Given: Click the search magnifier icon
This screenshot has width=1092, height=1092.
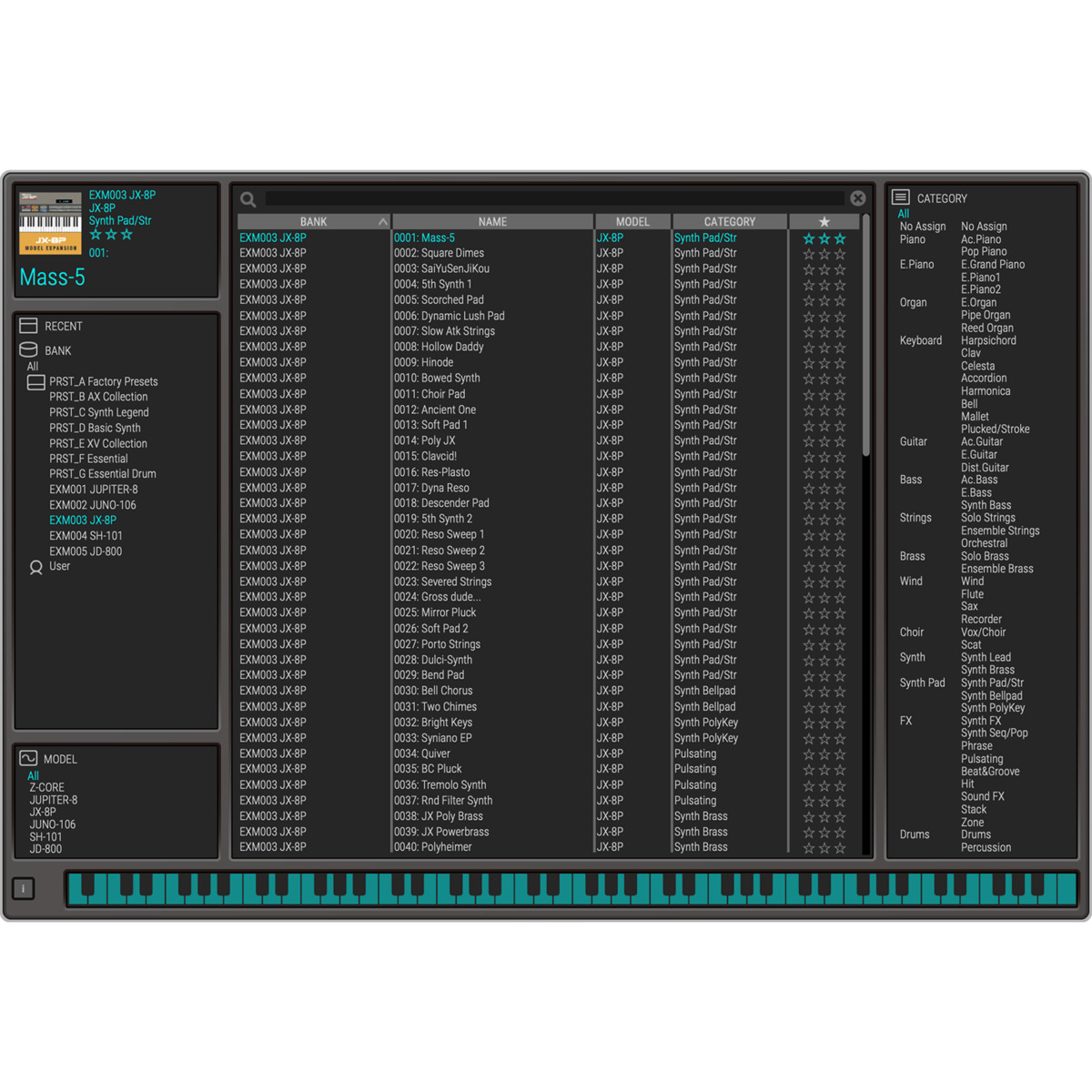Looking at the screenshot, I should click(248, 198).
